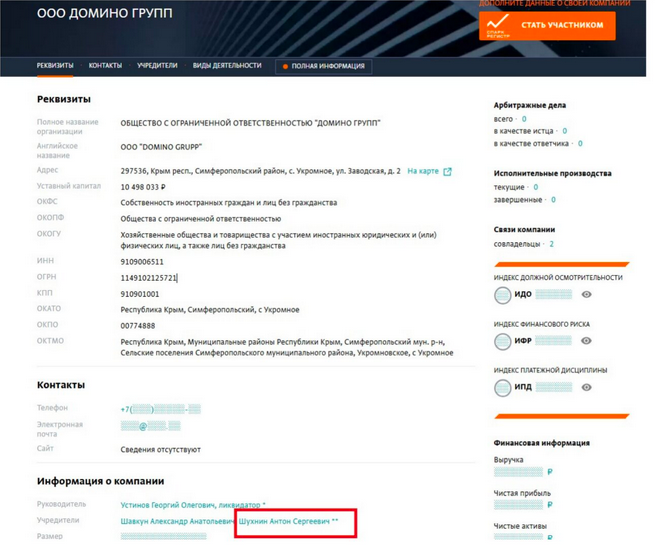Open founder Шухнин Антон Сергеевич link
The image size is (660, 560).
[x=288, y=521]
